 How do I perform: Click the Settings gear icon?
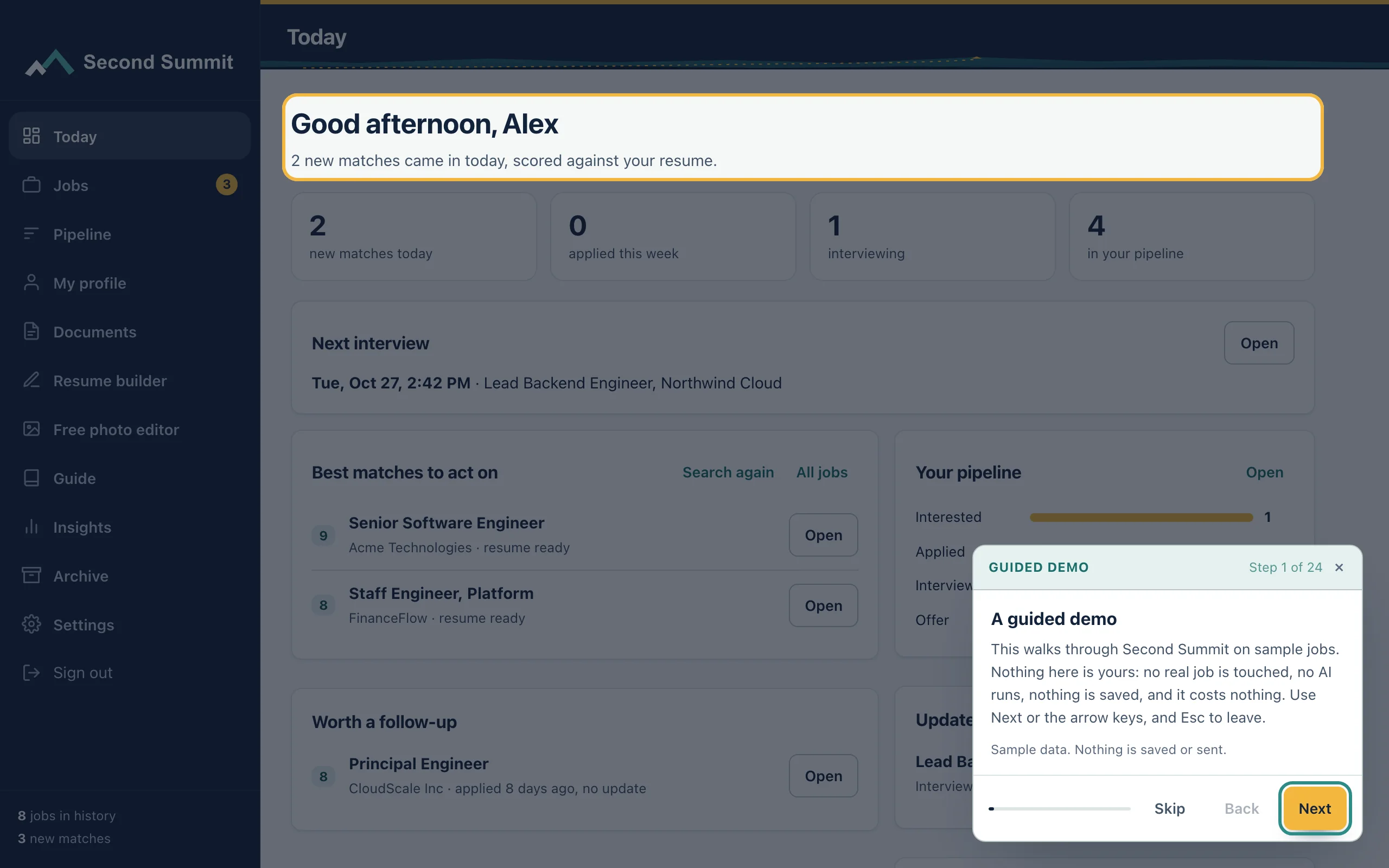pyautogui.click(x=31, y=624)
